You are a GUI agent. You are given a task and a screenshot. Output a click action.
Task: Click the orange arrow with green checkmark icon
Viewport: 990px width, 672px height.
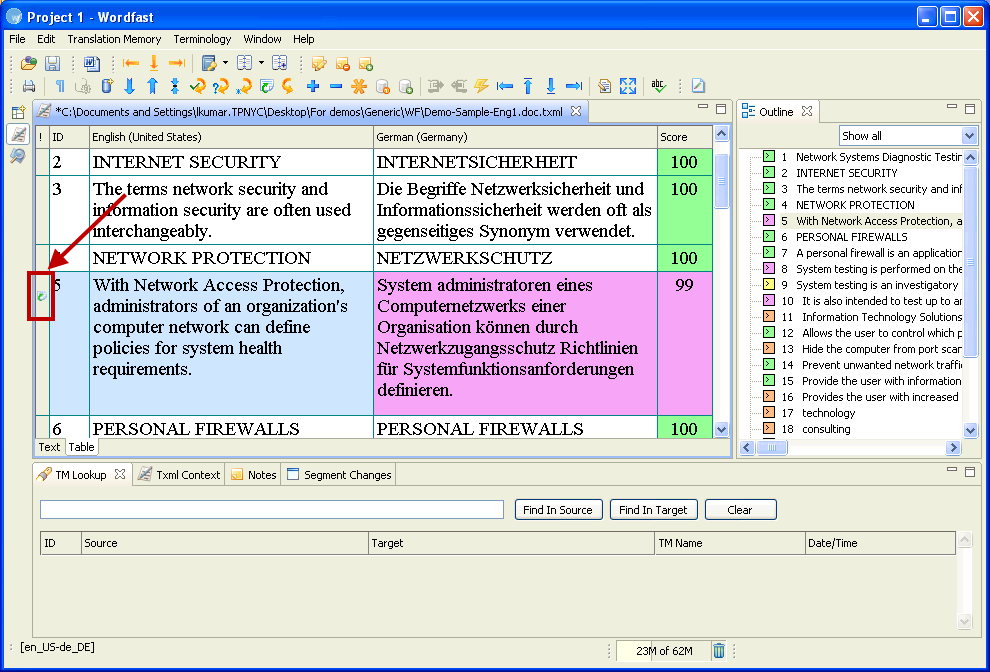pos(198,86)
